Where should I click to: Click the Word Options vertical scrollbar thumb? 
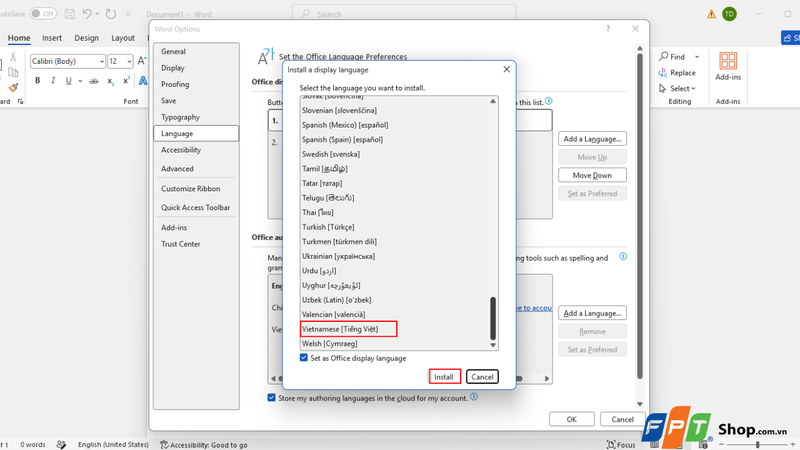(x=640, y=216)
